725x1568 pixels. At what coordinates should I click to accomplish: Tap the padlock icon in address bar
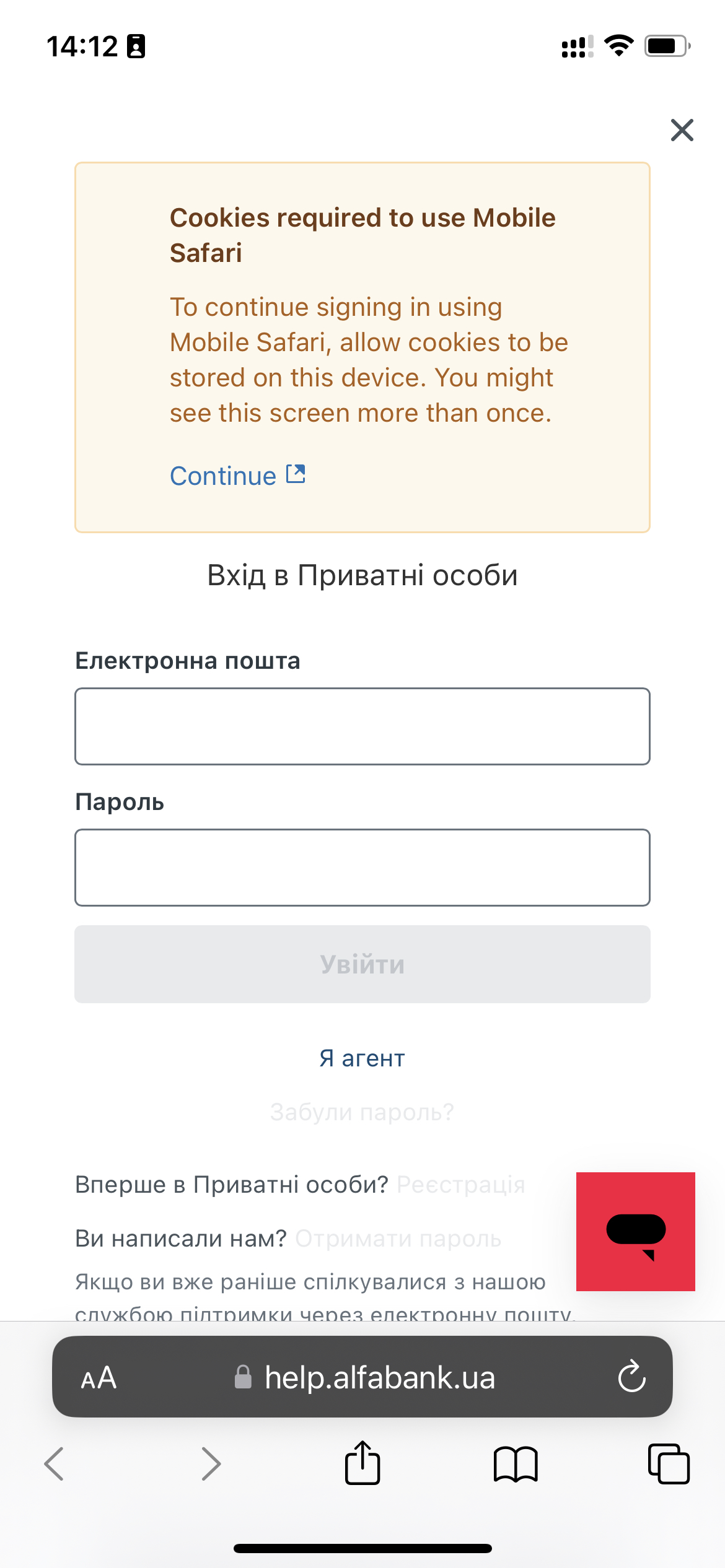click(x=244, y=1378)
